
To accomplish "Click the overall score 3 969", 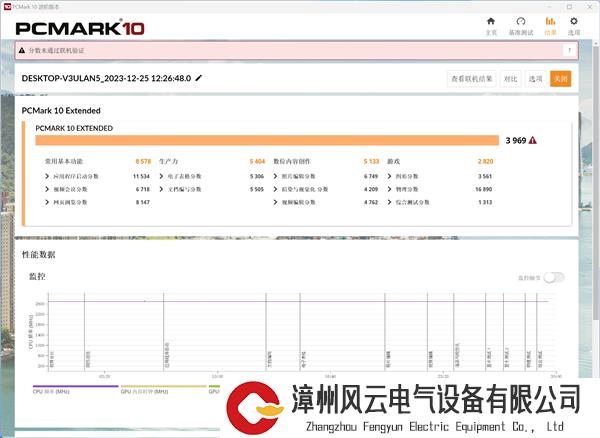I will 515,140.
